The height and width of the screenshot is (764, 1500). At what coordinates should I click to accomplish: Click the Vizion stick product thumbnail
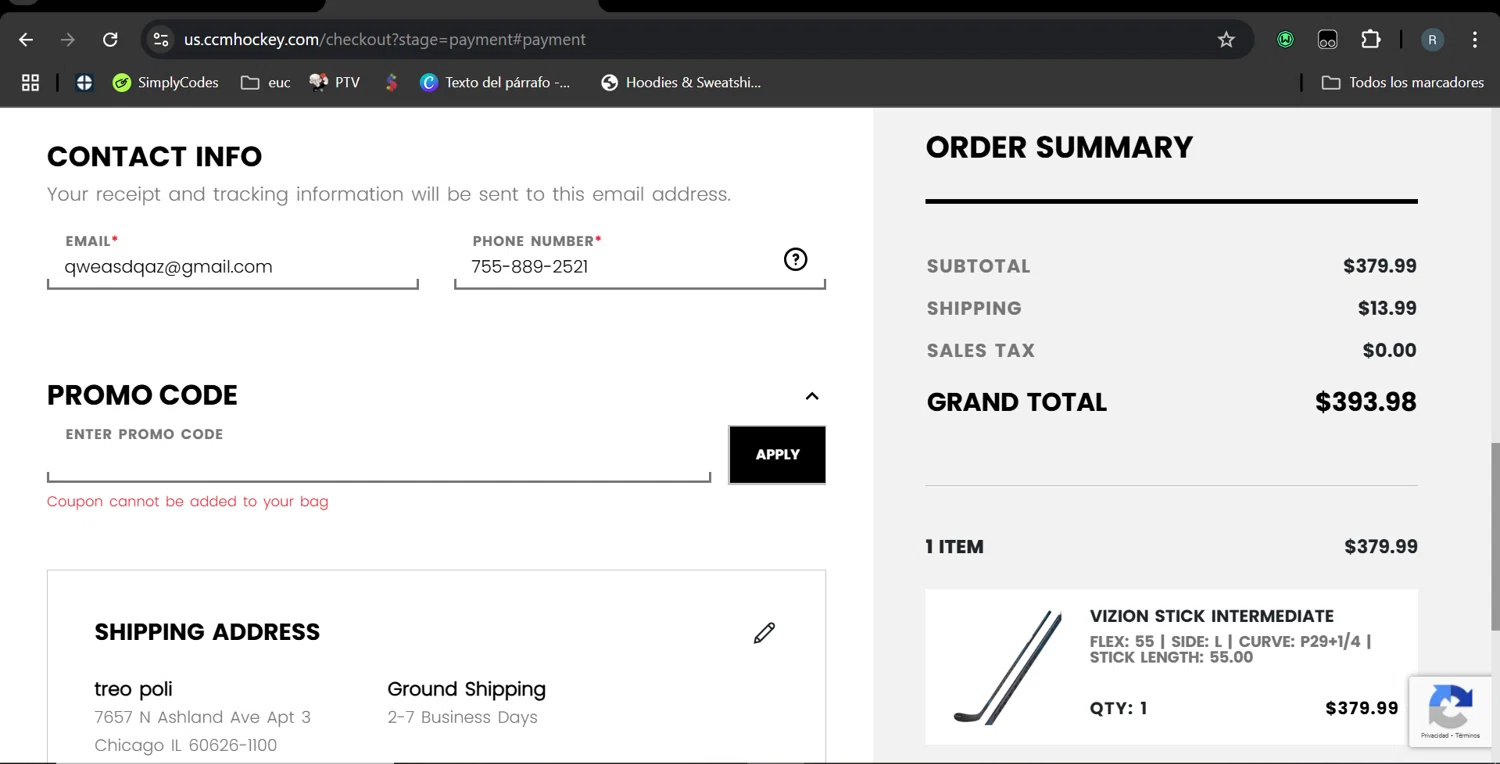pyautogui.click(x=1006, y=667)
